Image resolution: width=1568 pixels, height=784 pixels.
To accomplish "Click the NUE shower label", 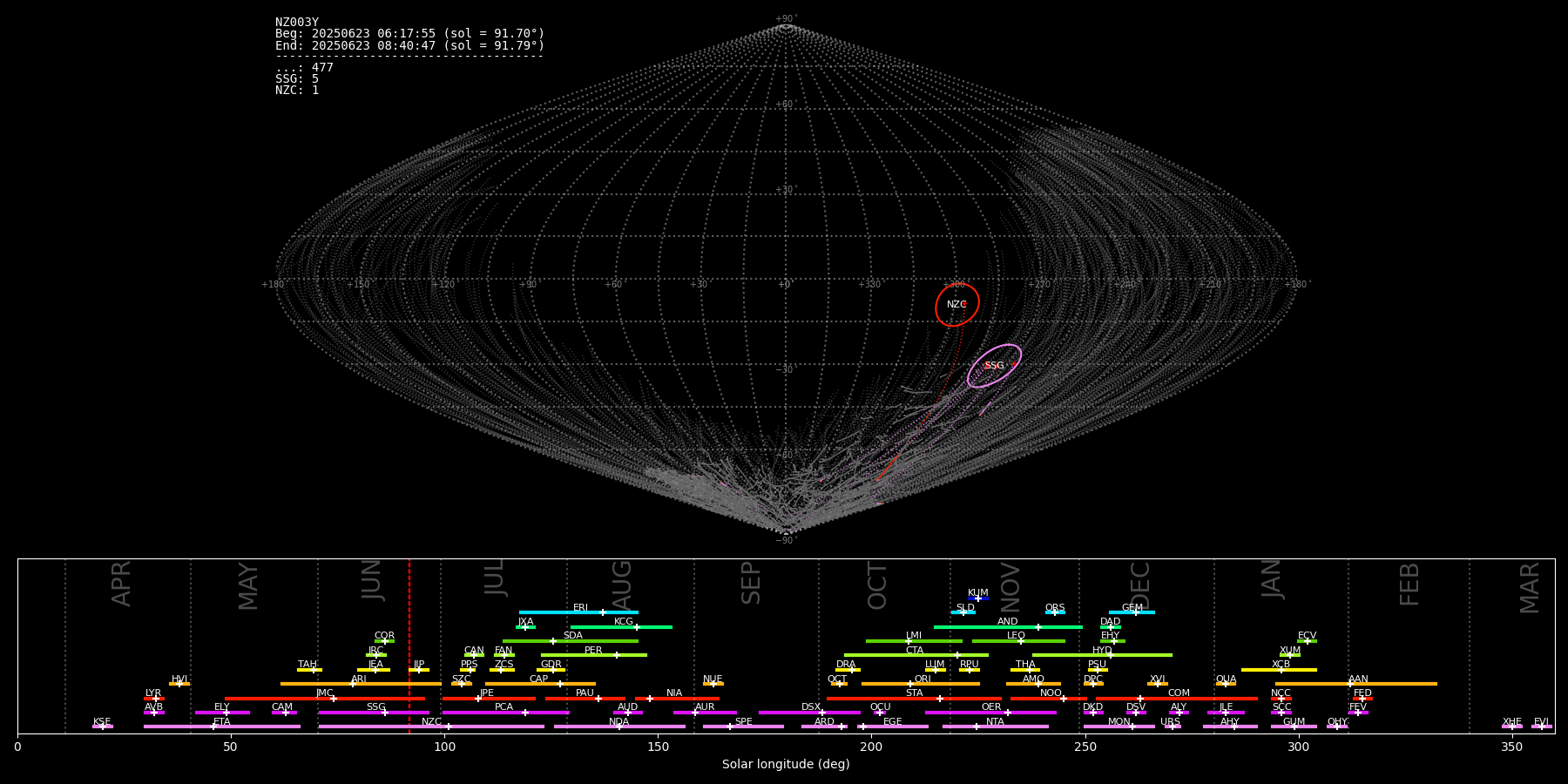I will point(713,679).
